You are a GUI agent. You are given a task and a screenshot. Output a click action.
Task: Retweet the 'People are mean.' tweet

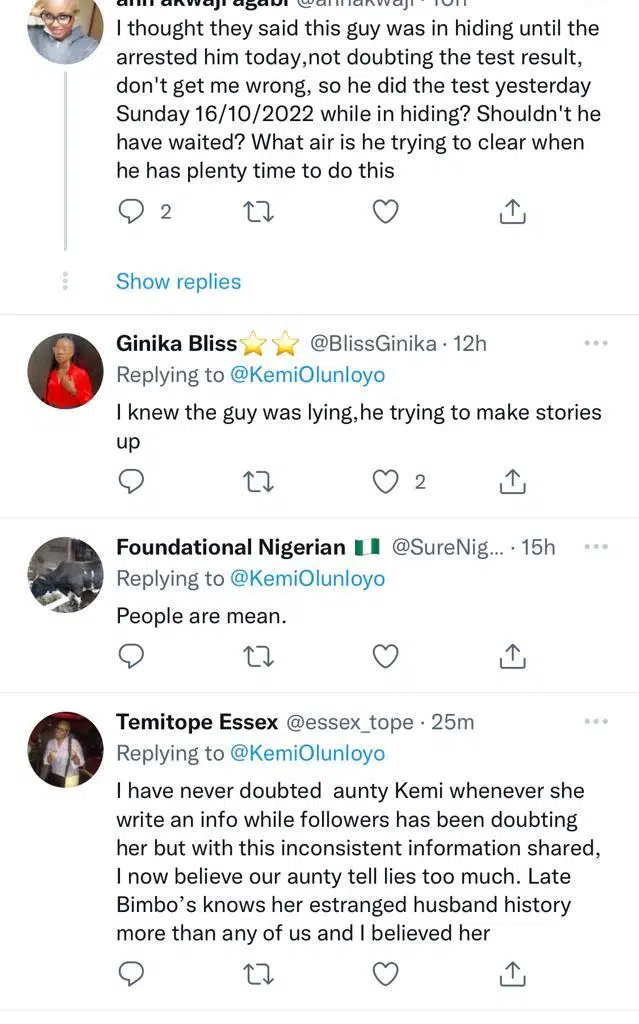(x=258, y=656)
